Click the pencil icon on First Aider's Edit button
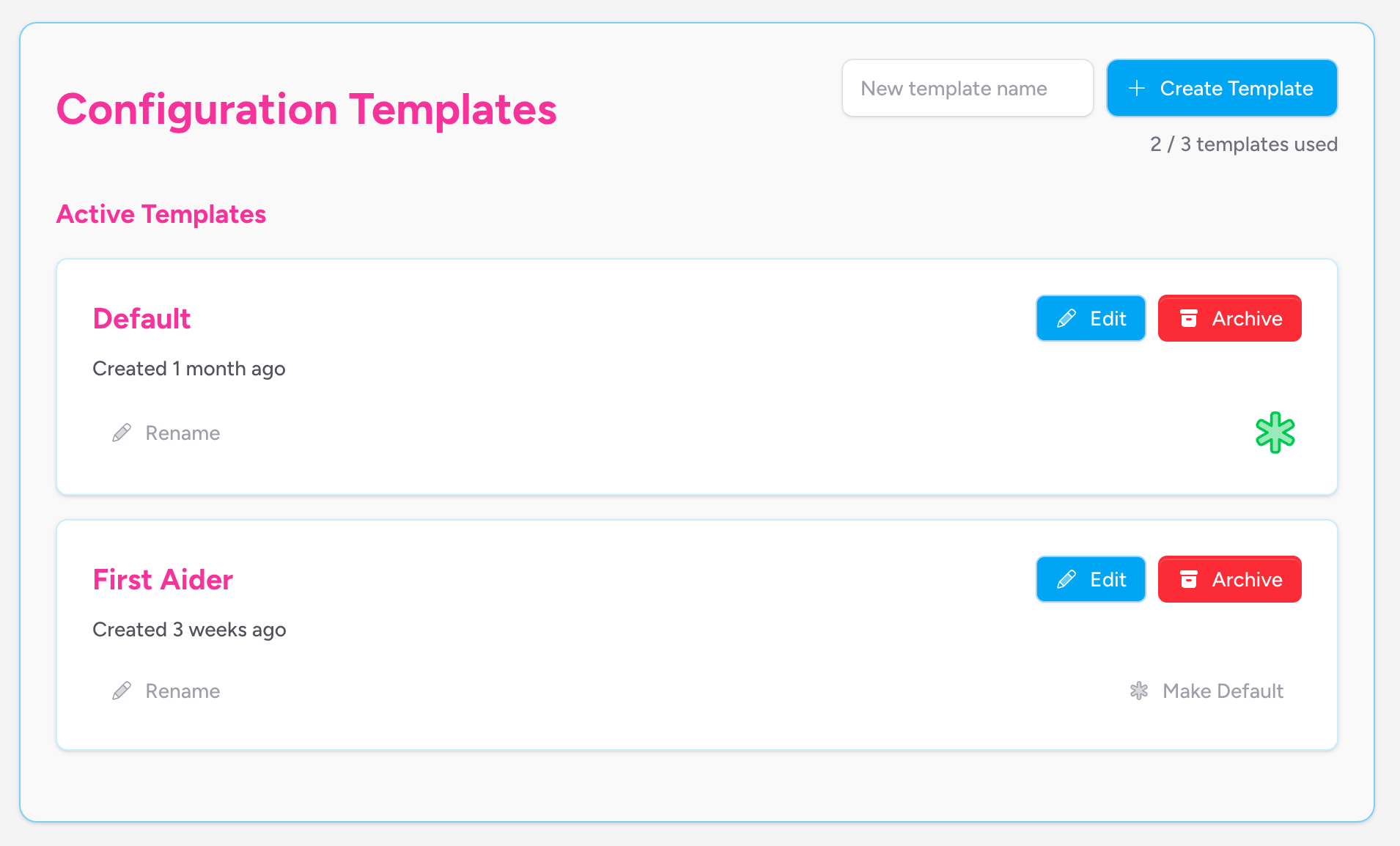 pos(1067,579)
